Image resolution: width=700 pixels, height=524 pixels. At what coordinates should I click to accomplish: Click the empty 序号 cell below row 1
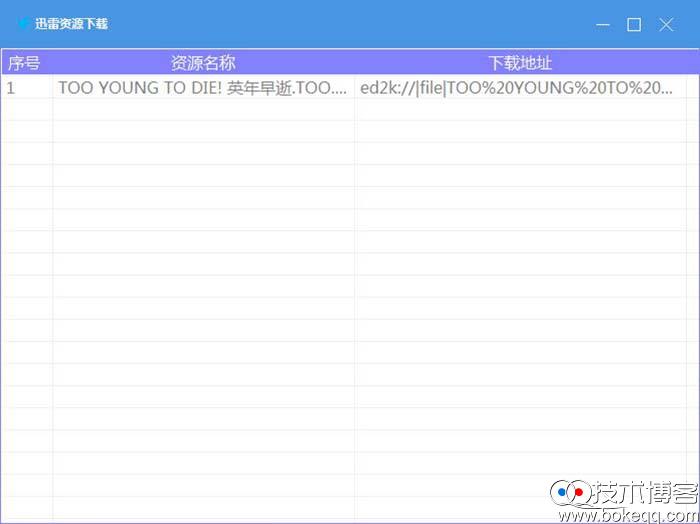pos(25,110)
